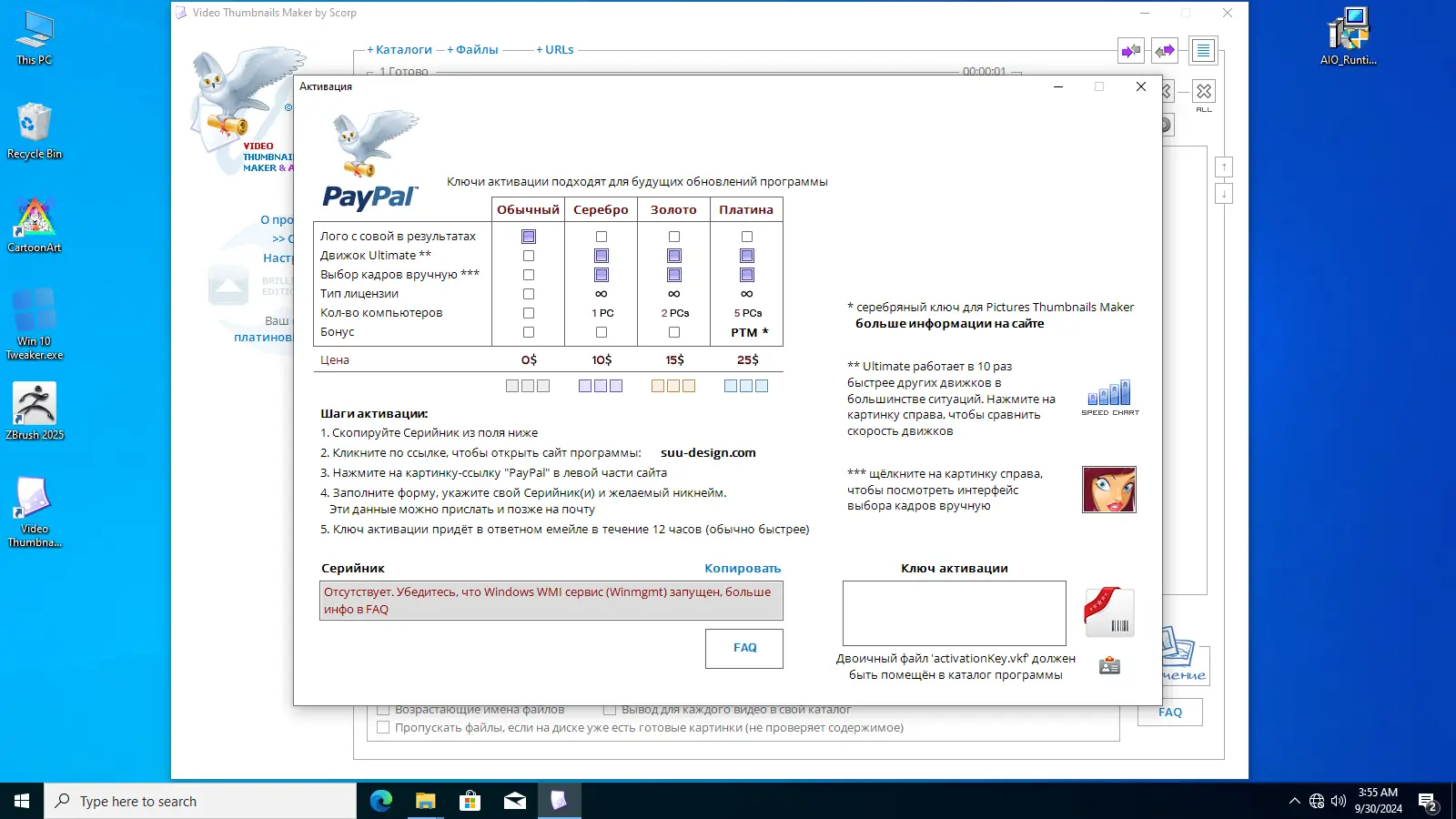1456x819 pixels.
Task: Toggle the Обычный checkbox for Тип лицензии
Action: (x=529, y=294)
